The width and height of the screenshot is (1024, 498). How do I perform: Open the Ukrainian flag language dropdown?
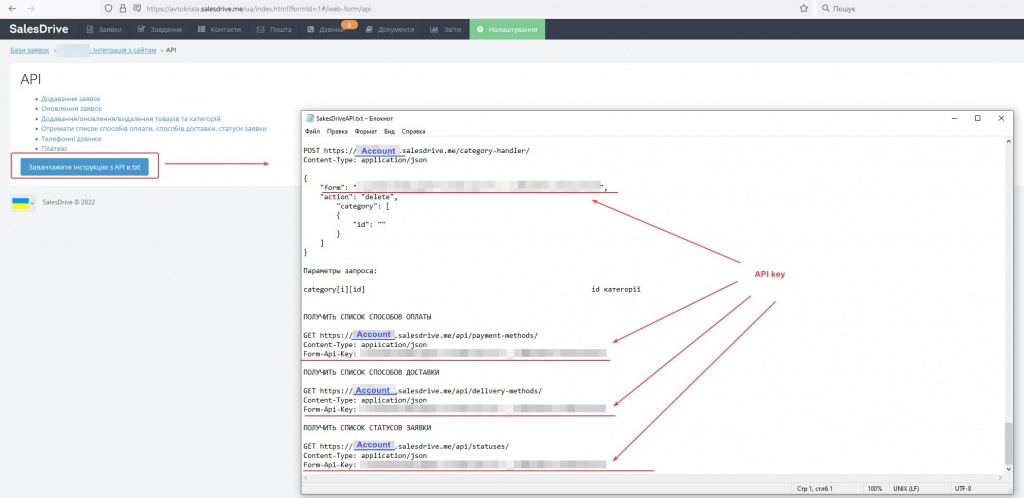click(x=23, y=203)
